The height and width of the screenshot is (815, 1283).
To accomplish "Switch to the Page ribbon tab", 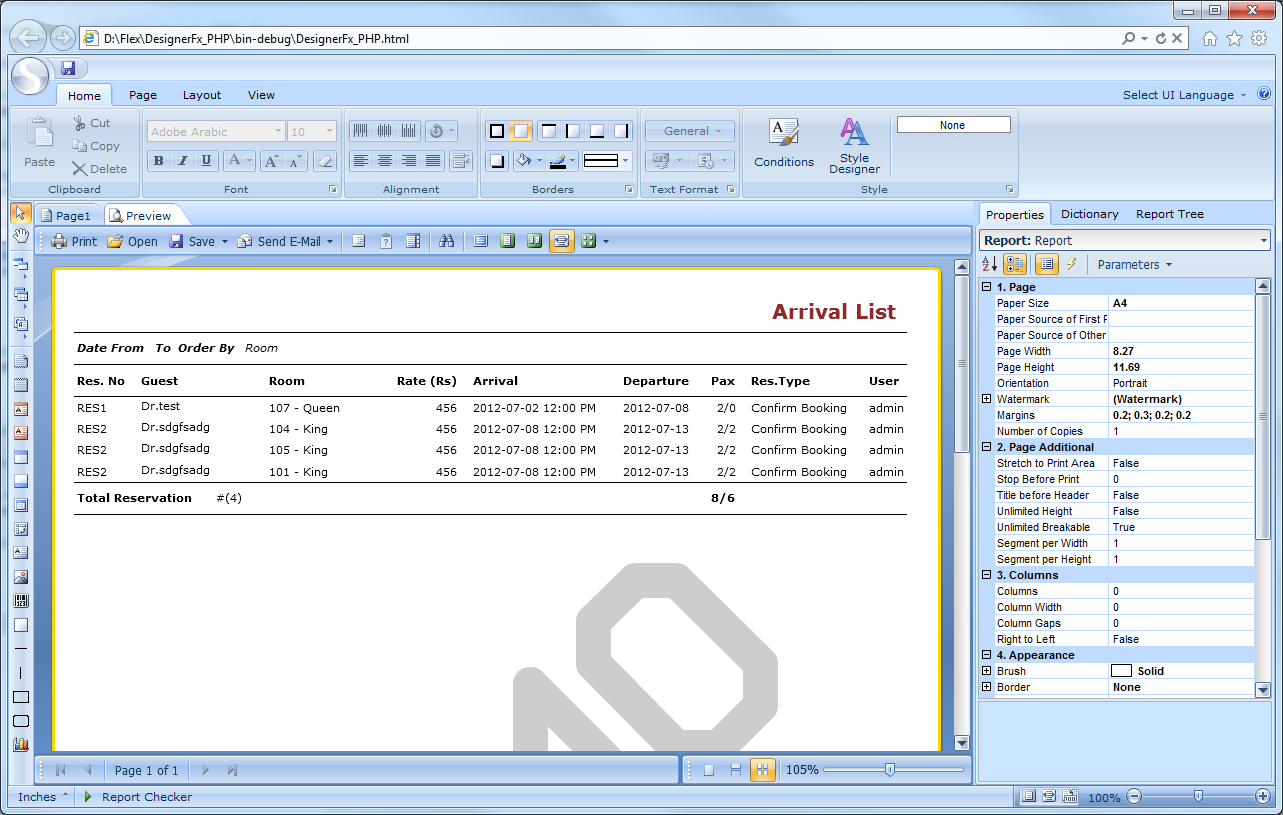I will (143, 95).
